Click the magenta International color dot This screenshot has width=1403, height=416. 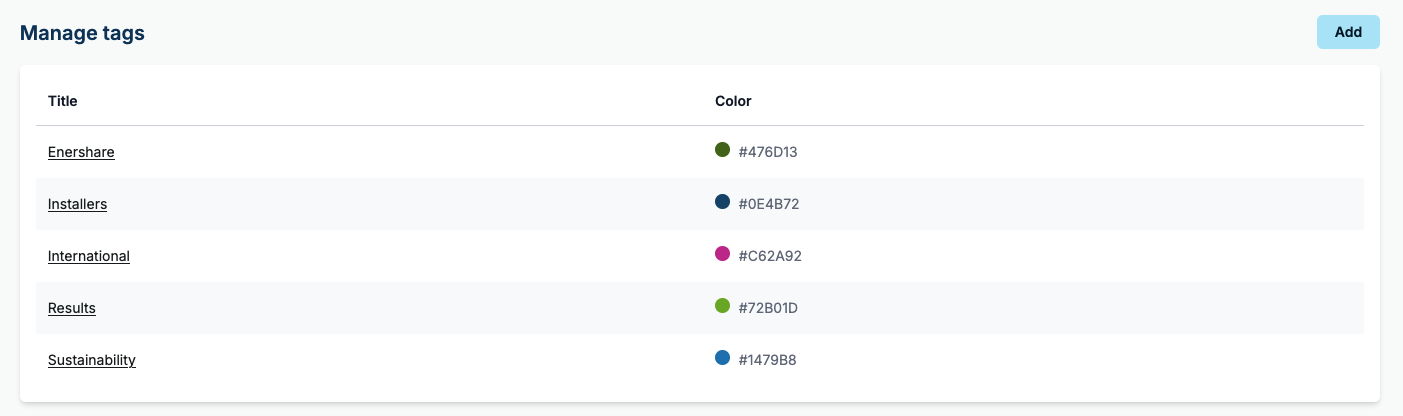[x=723, y=254]
